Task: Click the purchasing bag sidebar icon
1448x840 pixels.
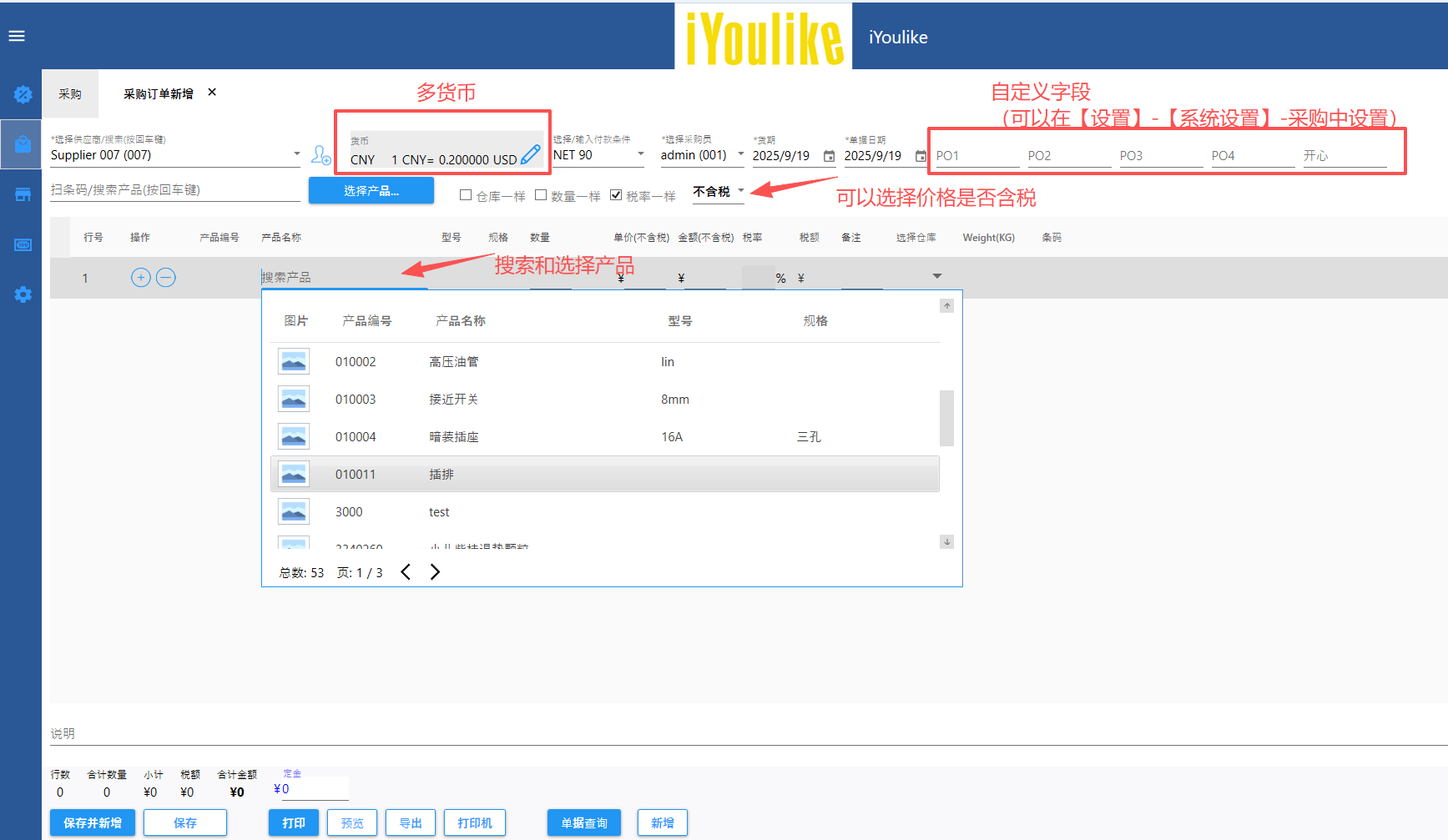Action: pyautogui.click(x=23, y=144)
